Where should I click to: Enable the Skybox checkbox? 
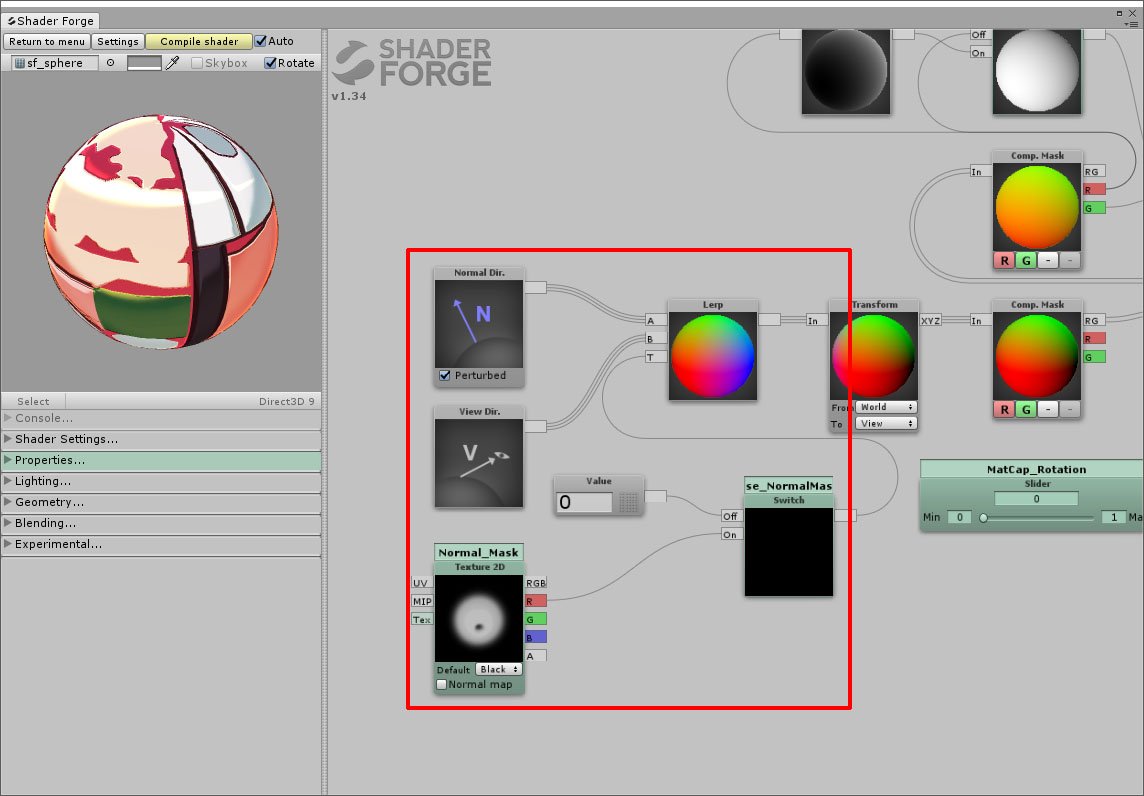click(x=196, y=63)
